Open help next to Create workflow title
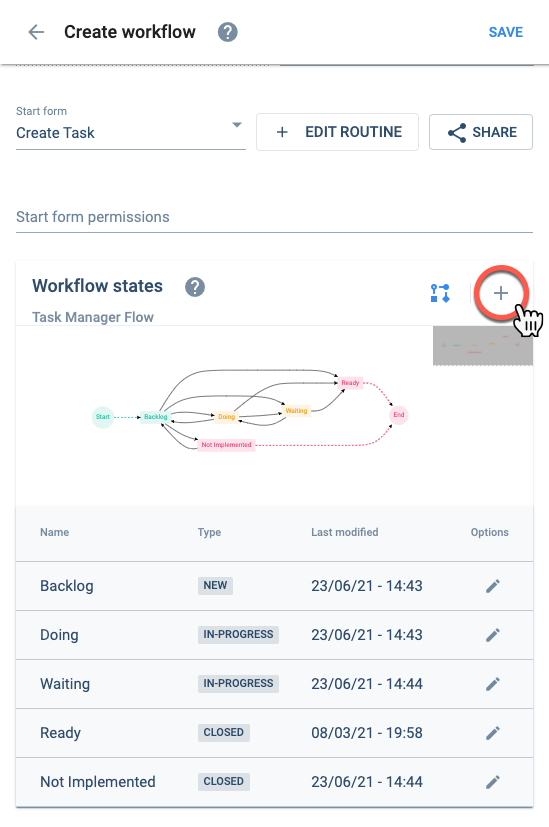549x827 pixels. click(227, 32)
